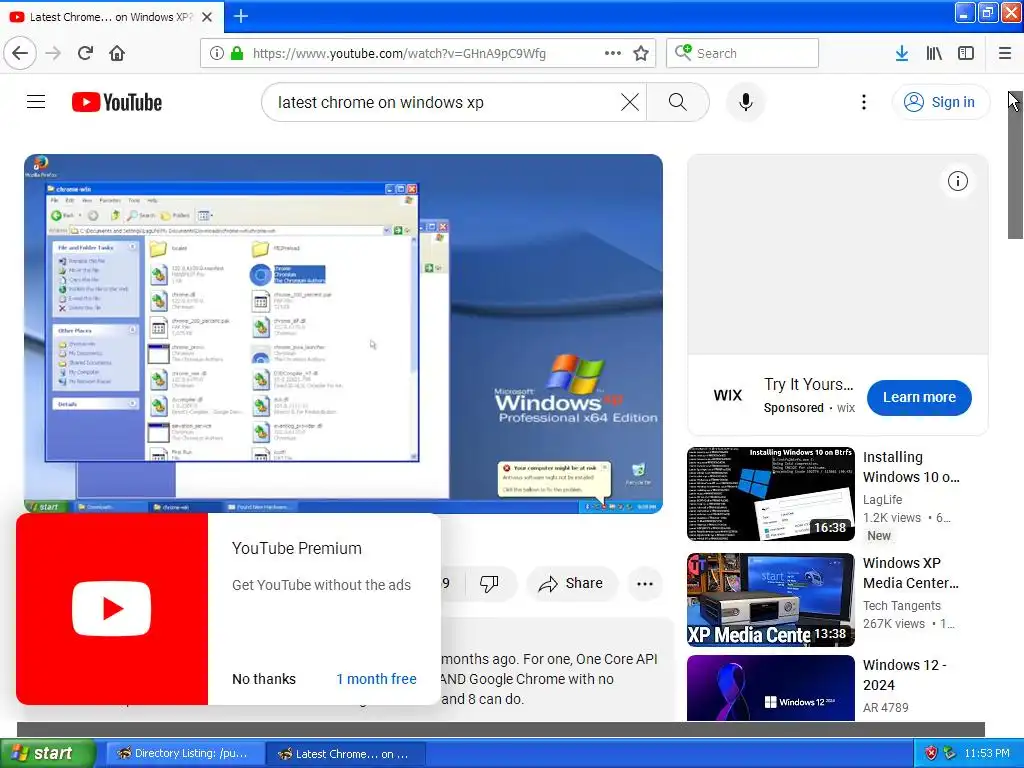This screenshot has height=768, width=1024.
Task: Open Installing Windows 10 o... video title
Action: tap(911, 467)
